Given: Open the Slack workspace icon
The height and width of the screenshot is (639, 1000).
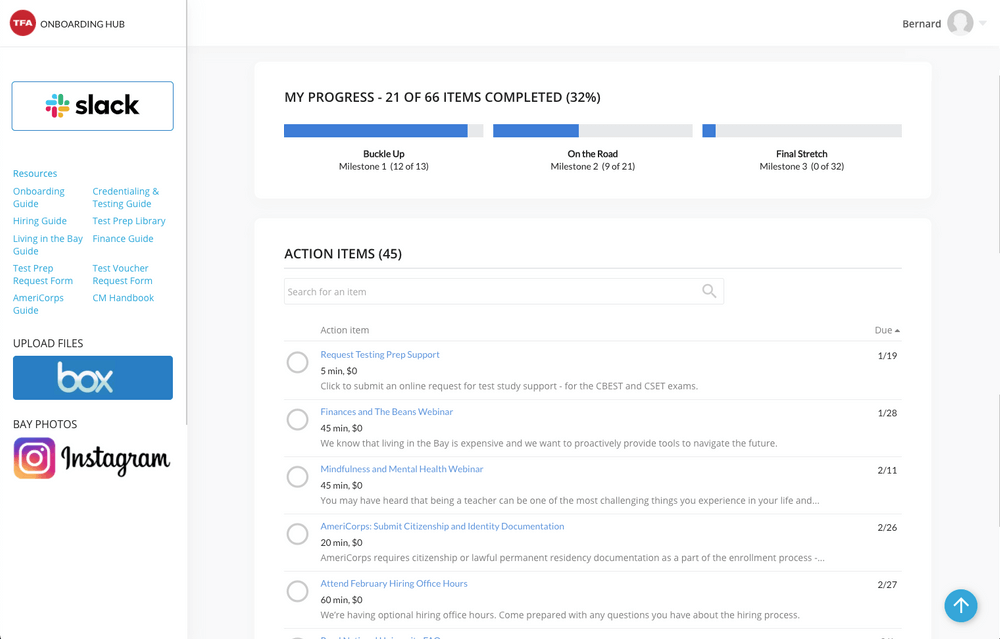Looking at the screenshot, I should click(92, 105).
